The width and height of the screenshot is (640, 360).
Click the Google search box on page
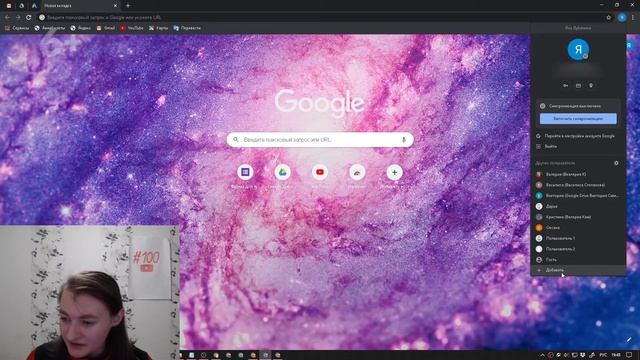[x=320, y=140]
